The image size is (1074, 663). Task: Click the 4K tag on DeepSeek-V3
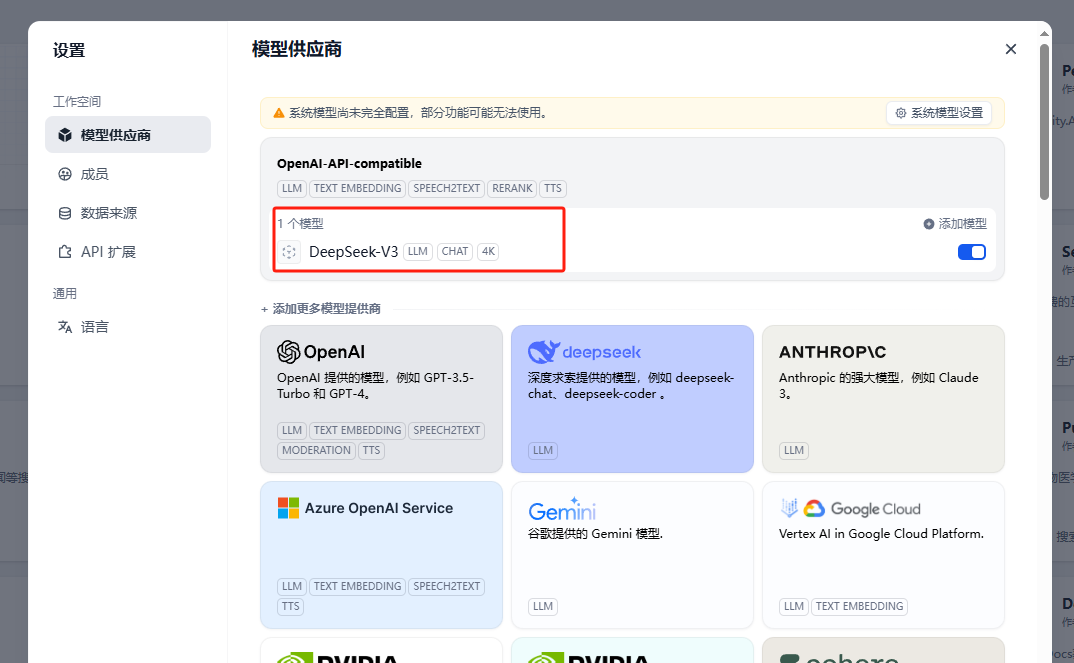tap(488, 251)
